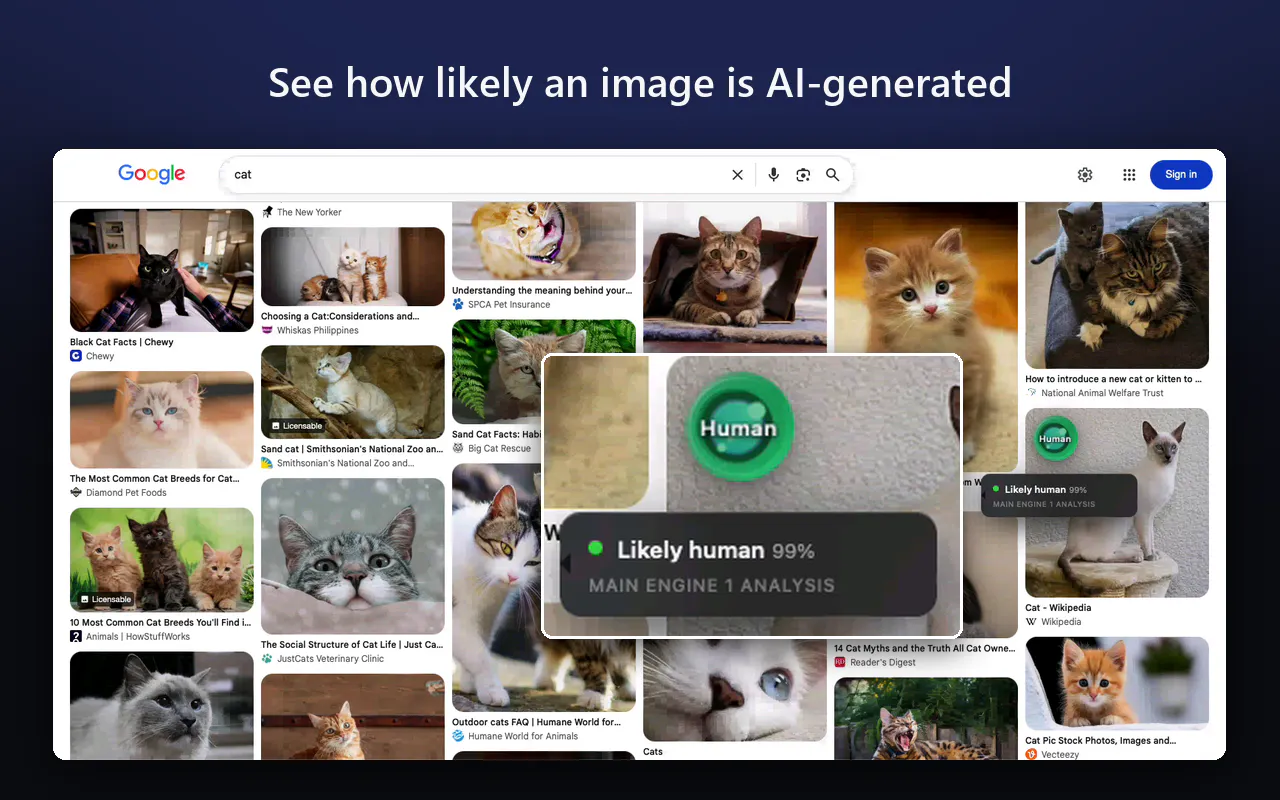
Task: Click the Google logo
Action: click(152, 174)
